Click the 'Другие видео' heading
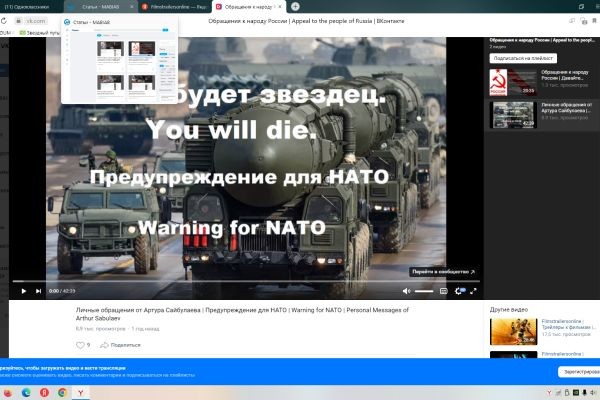The height and width of the screenshot is (400, 600). pos(509,310)
